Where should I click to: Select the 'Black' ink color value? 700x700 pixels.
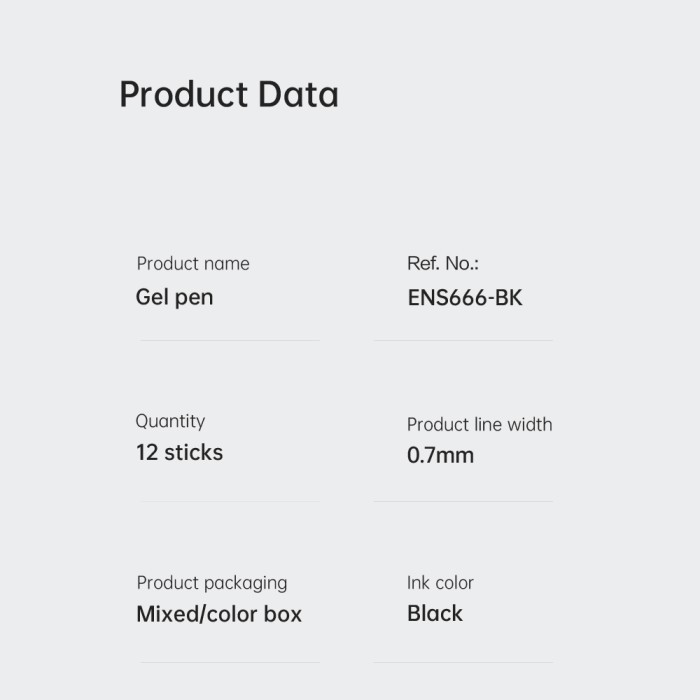click(435, 614)
